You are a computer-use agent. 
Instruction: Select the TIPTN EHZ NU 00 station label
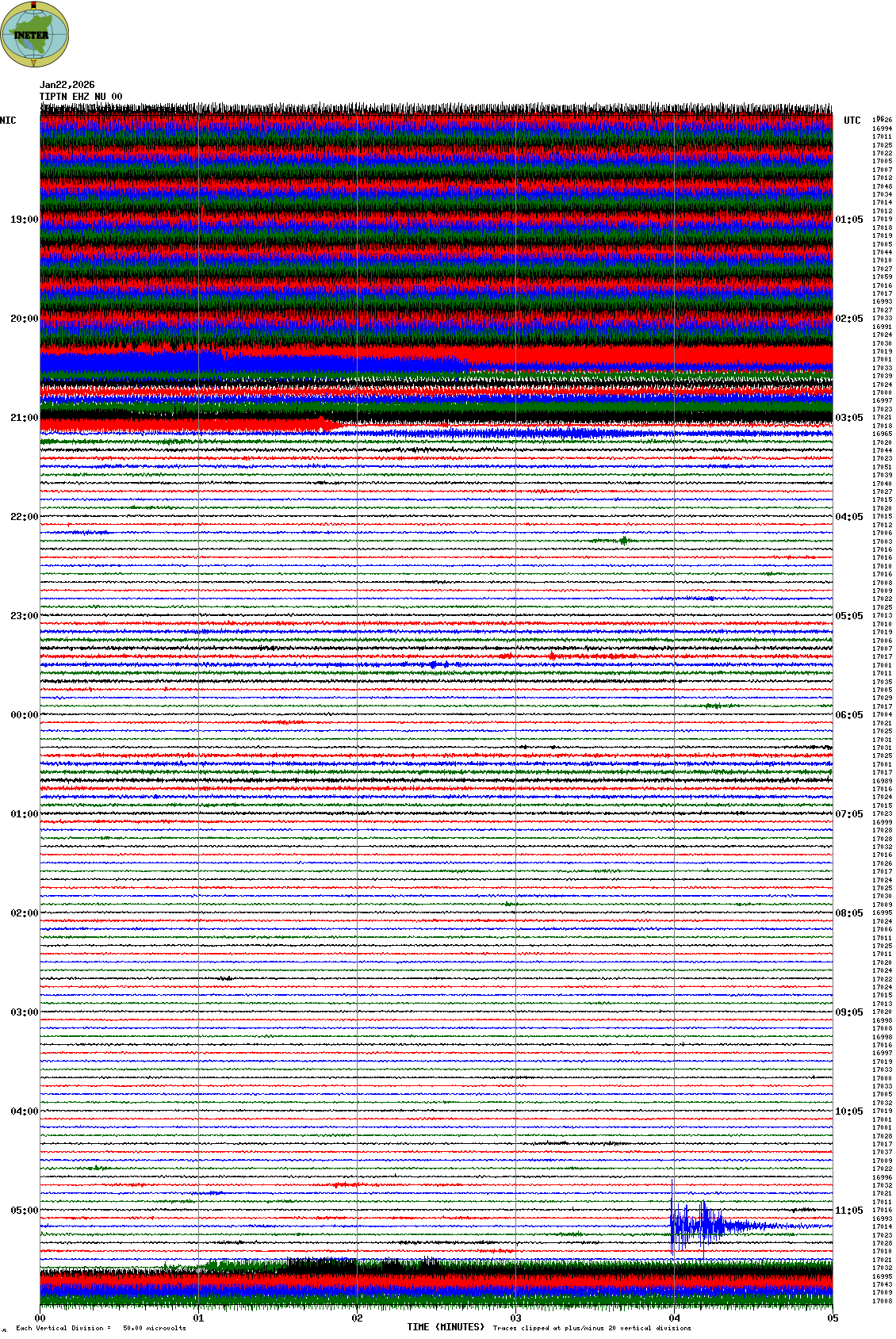81,97
